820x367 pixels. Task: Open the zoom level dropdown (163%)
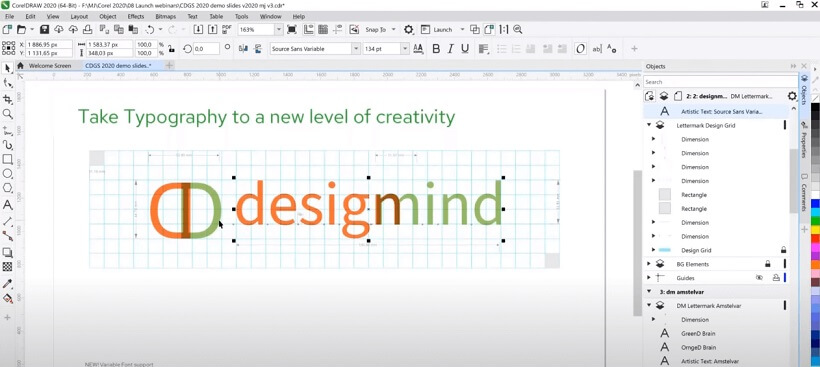coord(279,30)
